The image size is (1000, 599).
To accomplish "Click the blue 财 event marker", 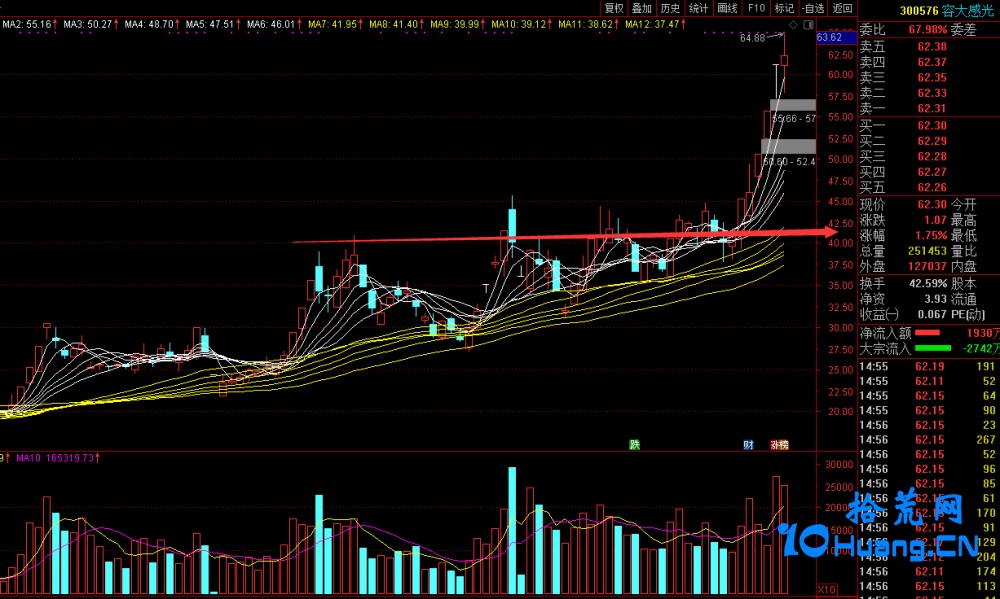I will 749,445.
